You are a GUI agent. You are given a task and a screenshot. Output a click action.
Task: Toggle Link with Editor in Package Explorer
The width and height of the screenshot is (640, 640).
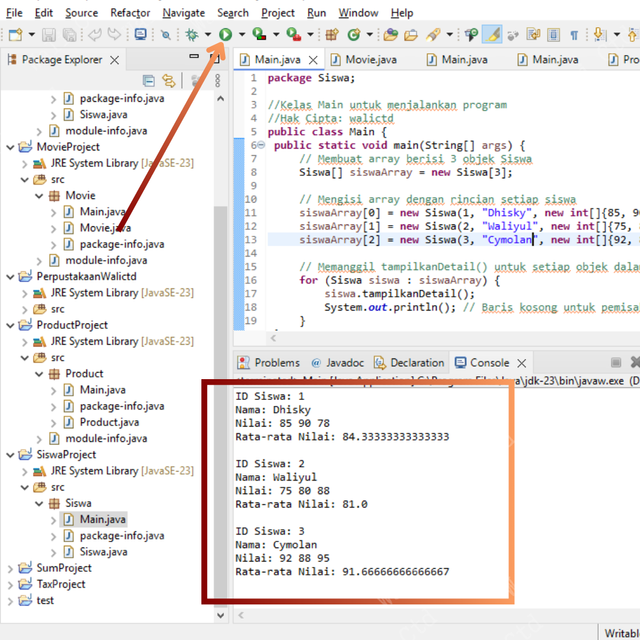pyautogui.click(x=168, y=81)
